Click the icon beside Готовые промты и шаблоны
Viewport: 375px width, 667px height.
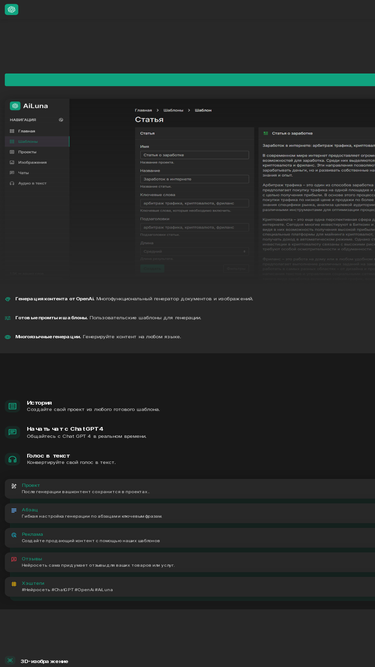pyautogui.click(x=7, y=318)
